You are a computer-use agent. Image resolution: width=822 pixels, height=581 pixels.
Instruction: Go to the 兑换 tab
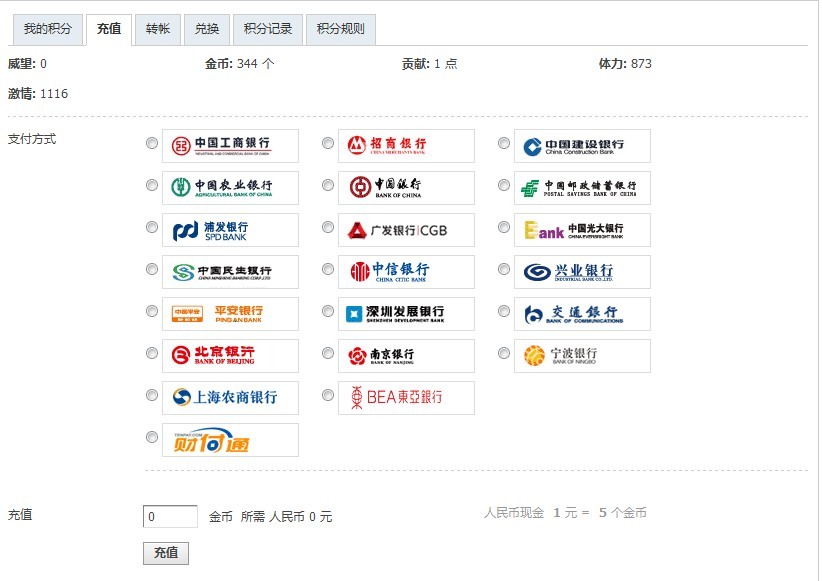(207, 29)
